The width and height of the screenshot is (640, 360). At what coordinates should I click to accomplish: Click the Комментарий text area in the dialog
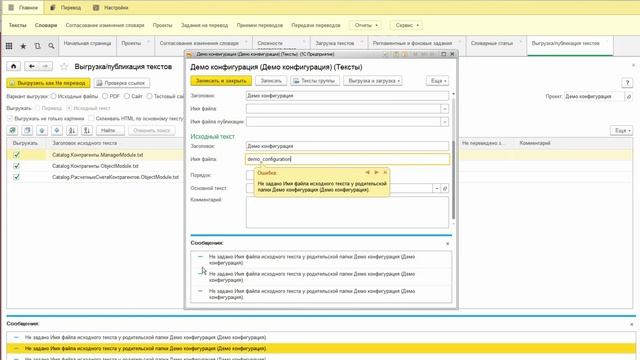point(347,212)
